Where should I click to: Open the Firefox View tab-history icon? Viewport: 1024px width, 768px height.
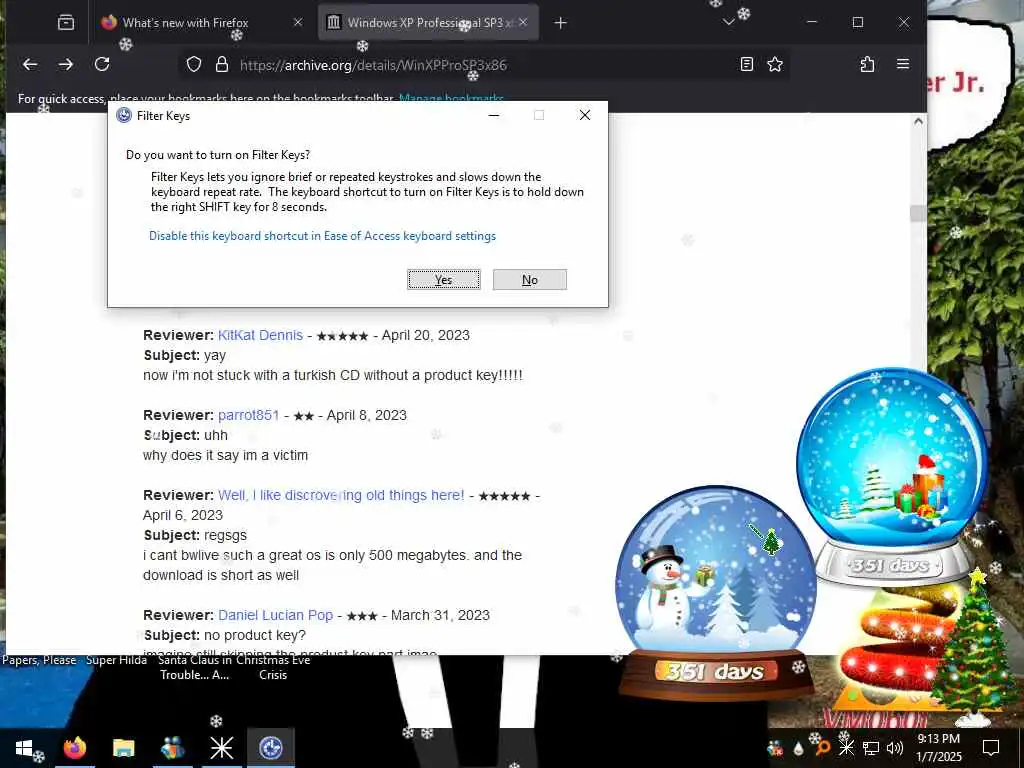[66, 23]
